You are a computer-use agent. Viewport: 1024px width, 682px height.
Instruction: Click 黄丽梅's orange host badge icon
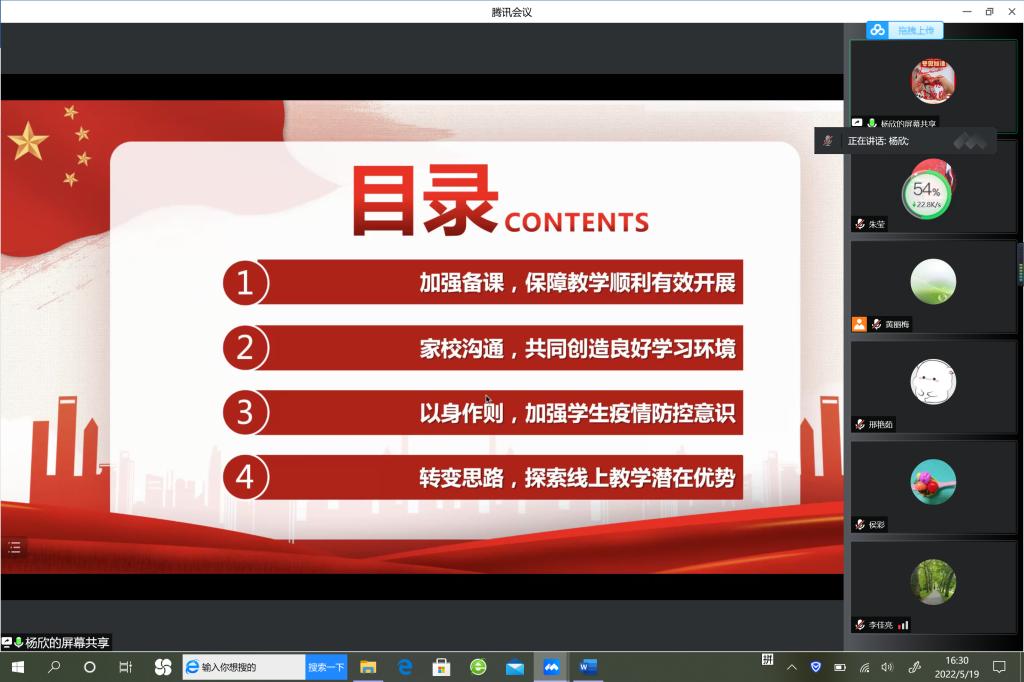click(x=859, y=324)
